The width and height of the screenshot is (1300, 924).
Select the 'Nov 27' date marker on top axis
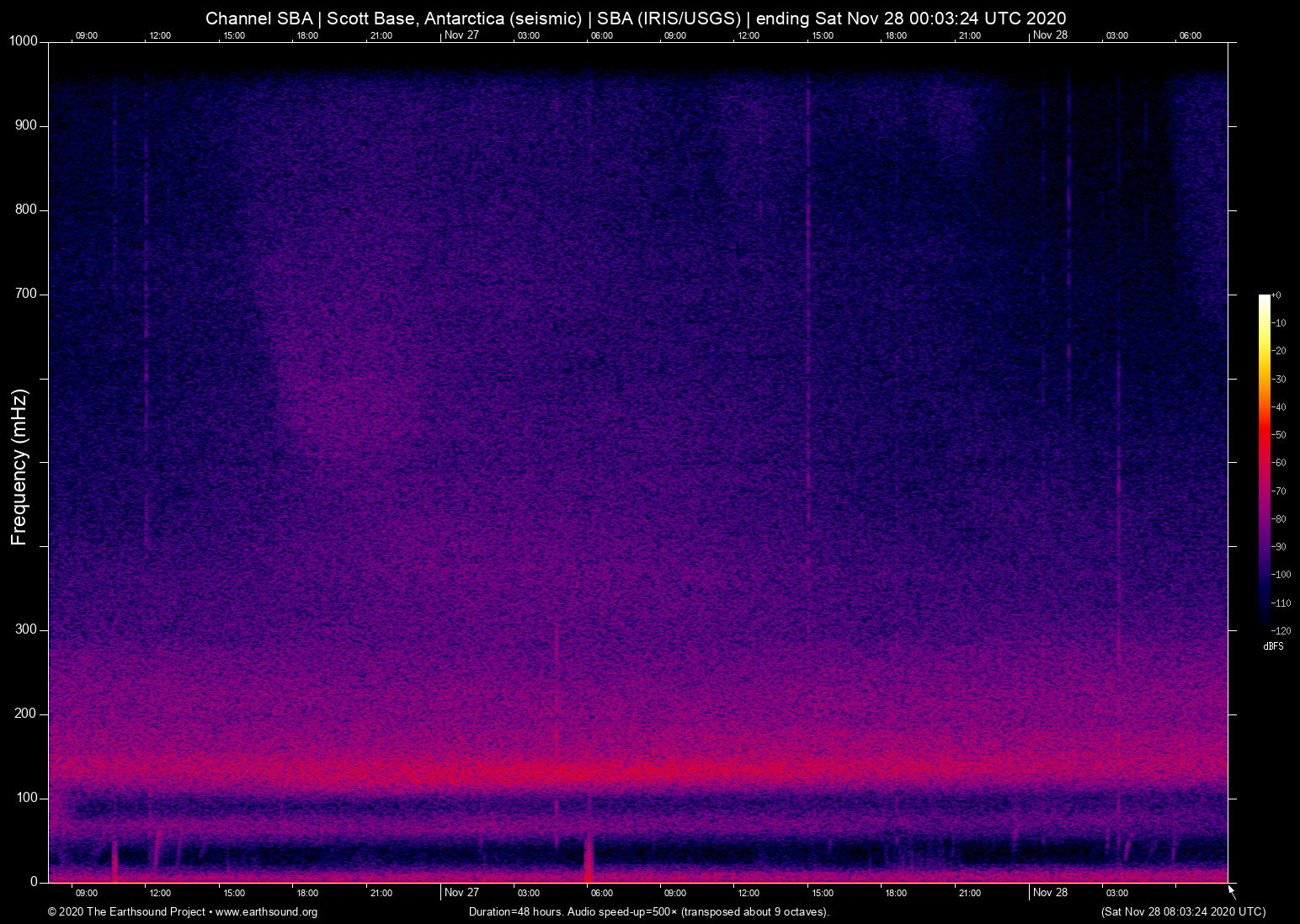point(461,35)
